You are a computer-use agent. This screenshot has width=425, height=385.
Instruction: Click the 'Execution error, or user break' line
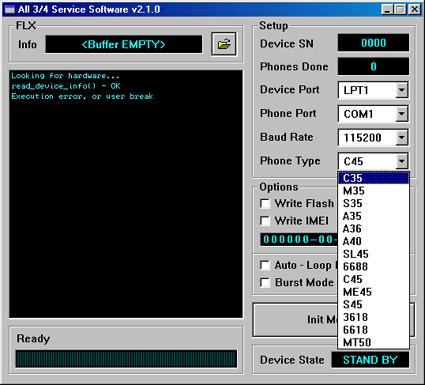(x=82, y=96)
